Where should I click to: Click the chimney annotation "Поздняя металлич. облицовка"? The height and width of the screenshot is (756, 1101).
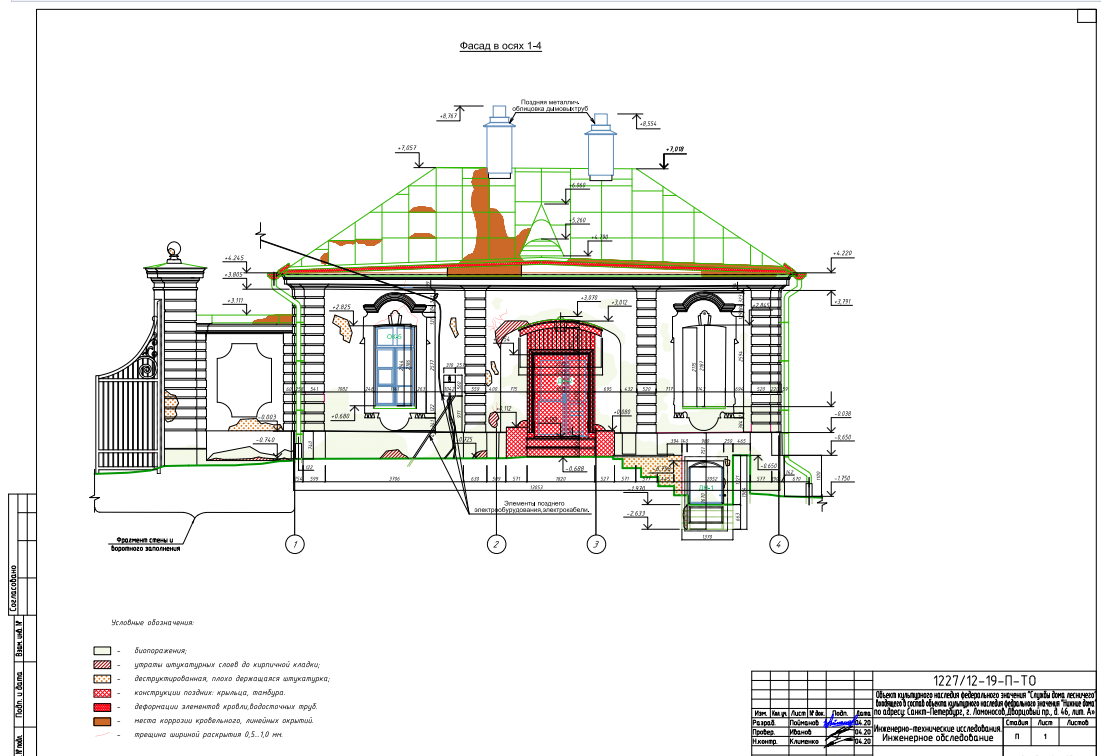point(550,105)
